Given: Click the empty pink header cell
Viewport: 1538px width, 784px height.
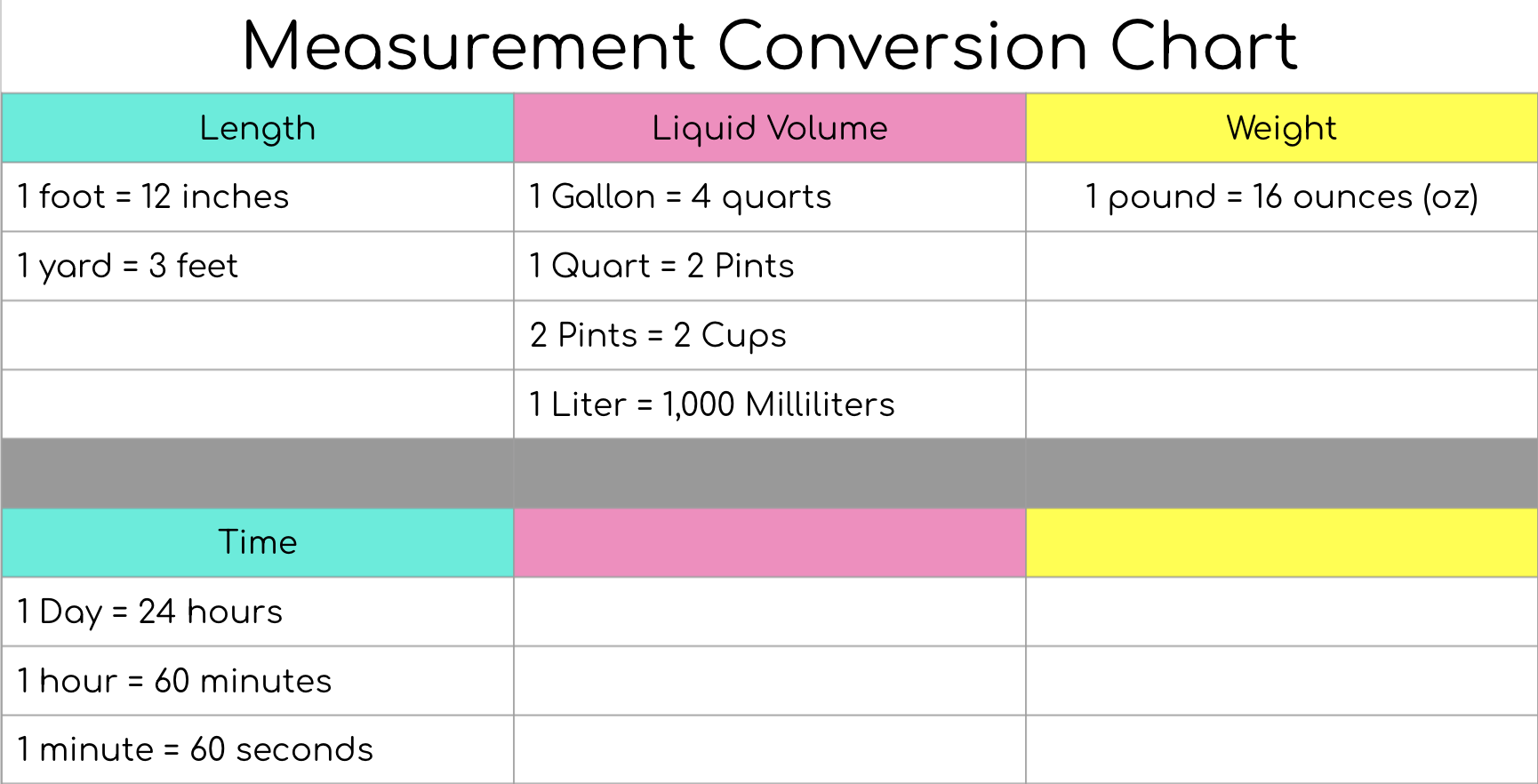Looking at the screenshot, I should point(770,542).
